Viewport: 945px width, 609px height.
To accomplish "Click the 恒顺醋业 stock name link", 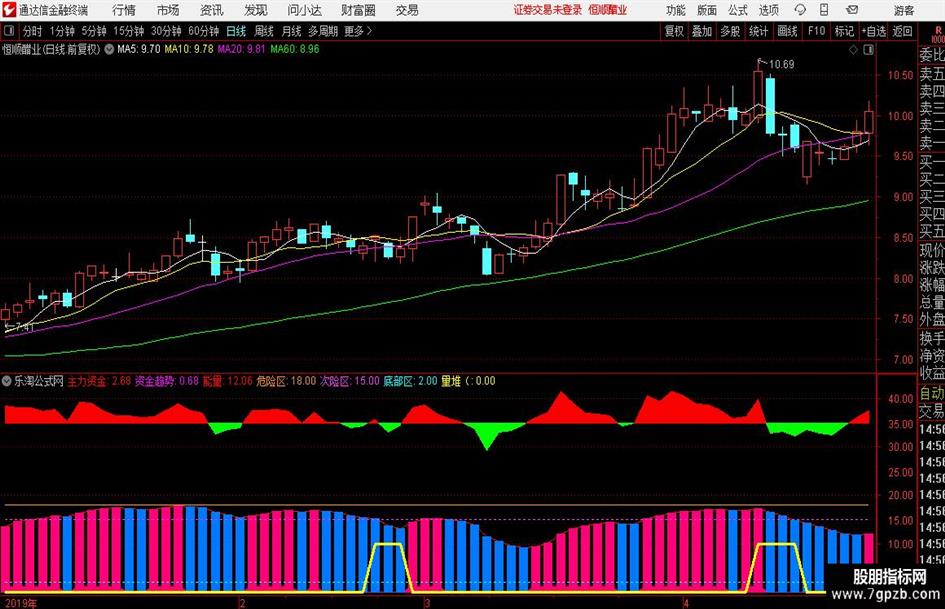I will [x=608, y=10].
